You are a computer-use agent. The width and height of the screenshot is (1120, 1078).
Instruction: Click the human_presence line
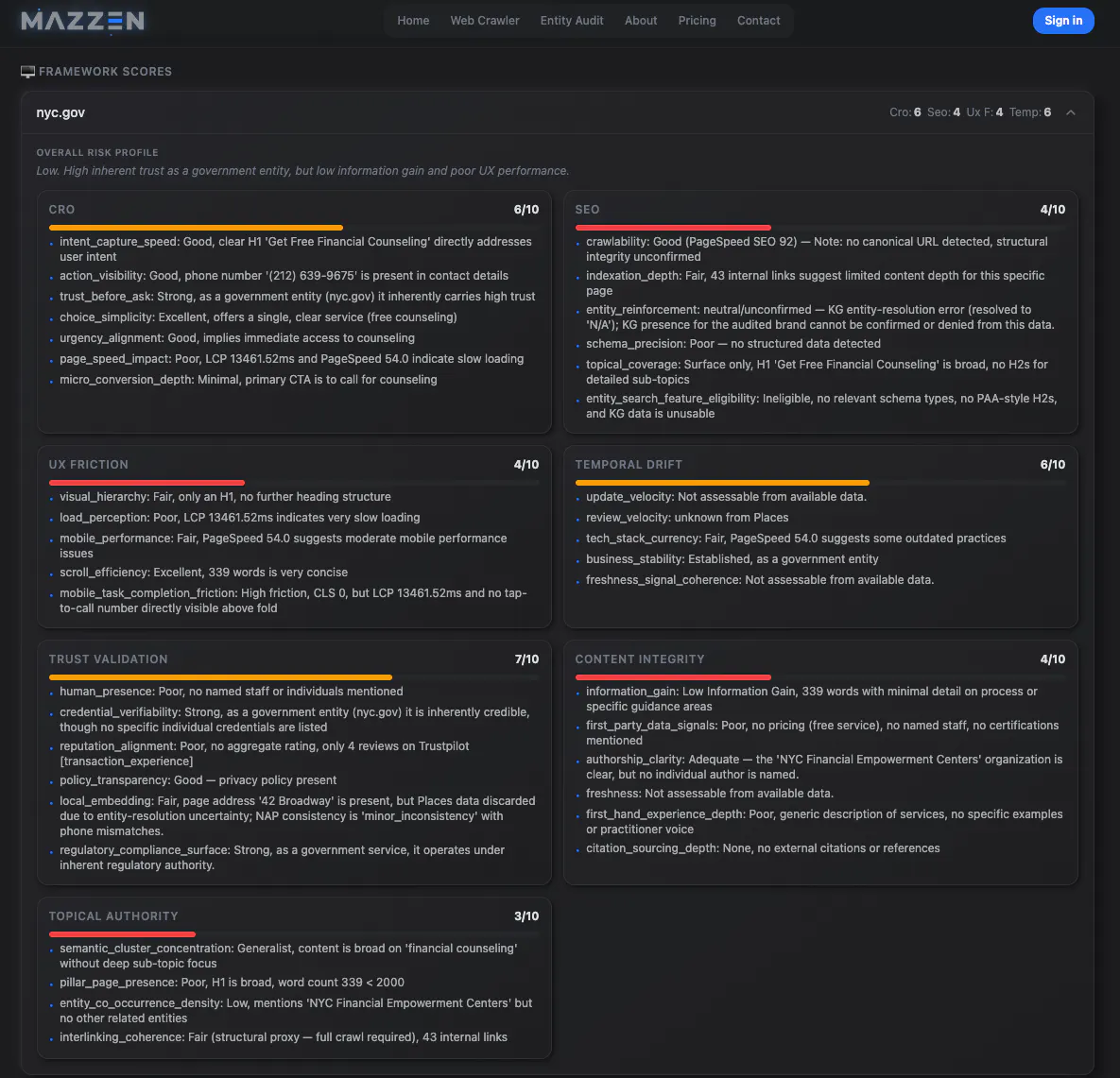231,691
